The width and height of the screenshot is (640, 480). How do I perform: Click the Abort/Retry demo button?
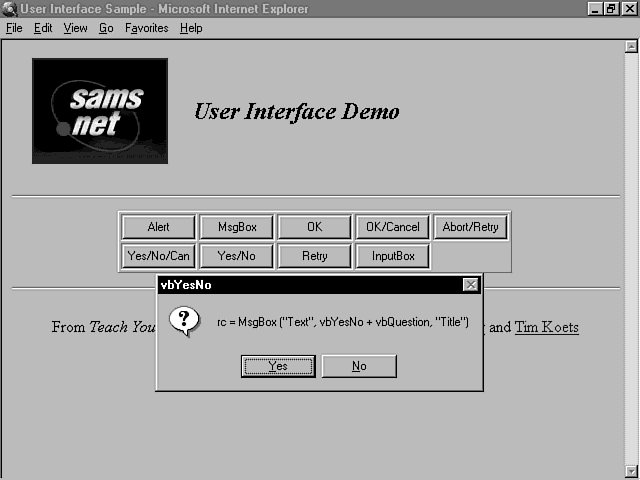[x=470, y=227]
